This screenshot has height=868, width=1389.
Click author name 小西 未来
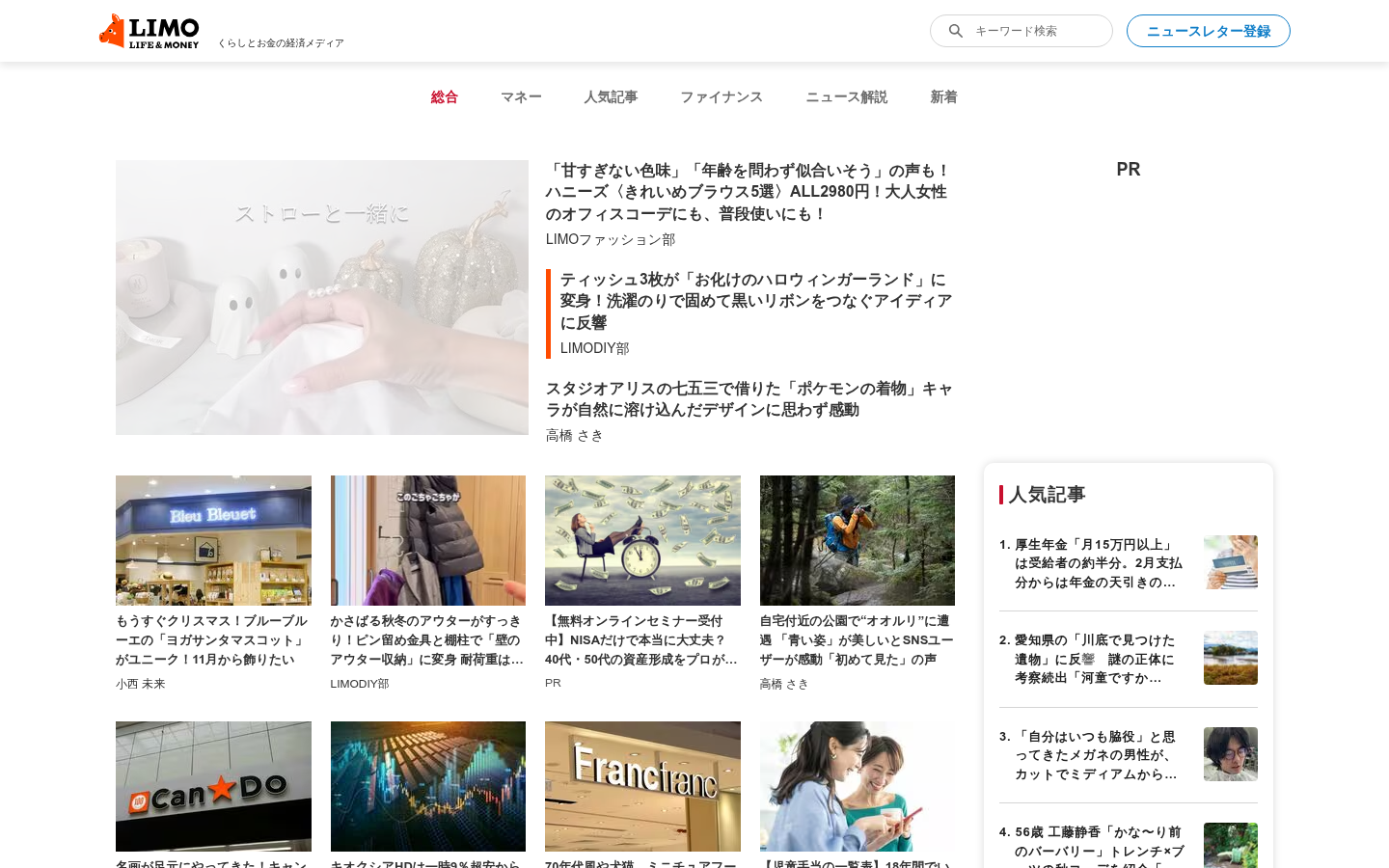click(x=141, y=684)
